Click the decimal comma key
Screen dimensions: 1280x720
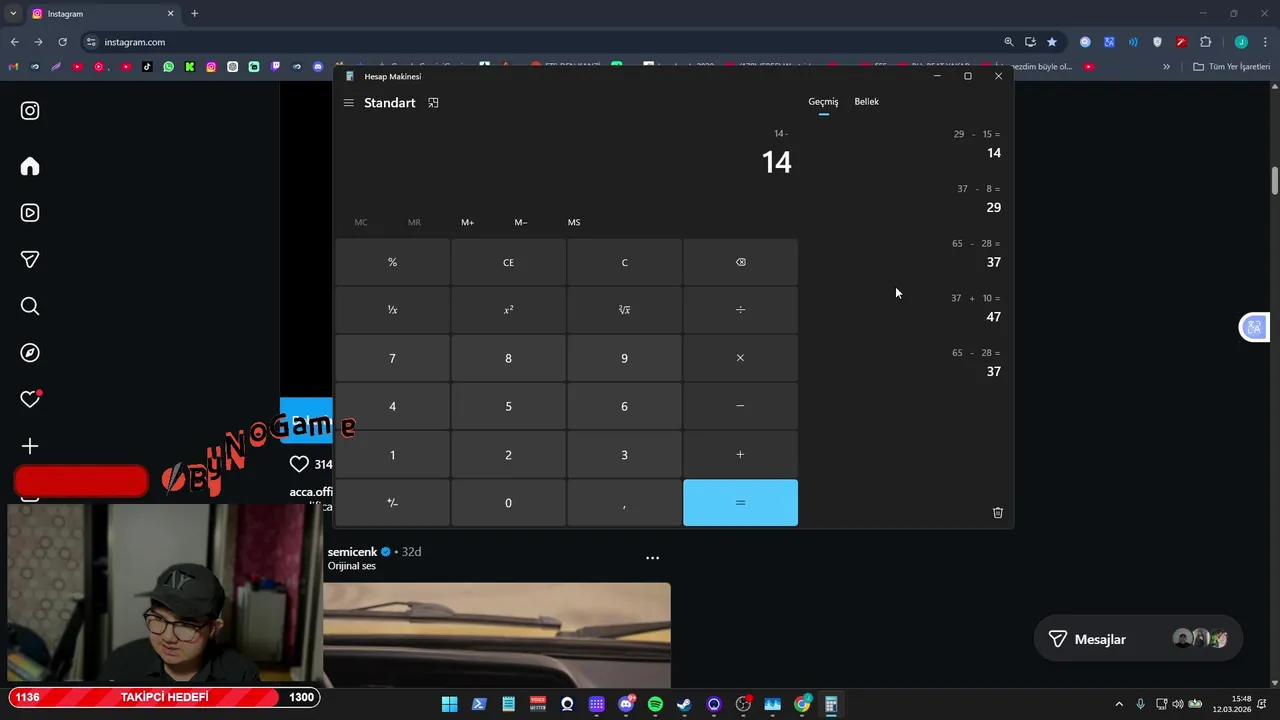(624, 503)
